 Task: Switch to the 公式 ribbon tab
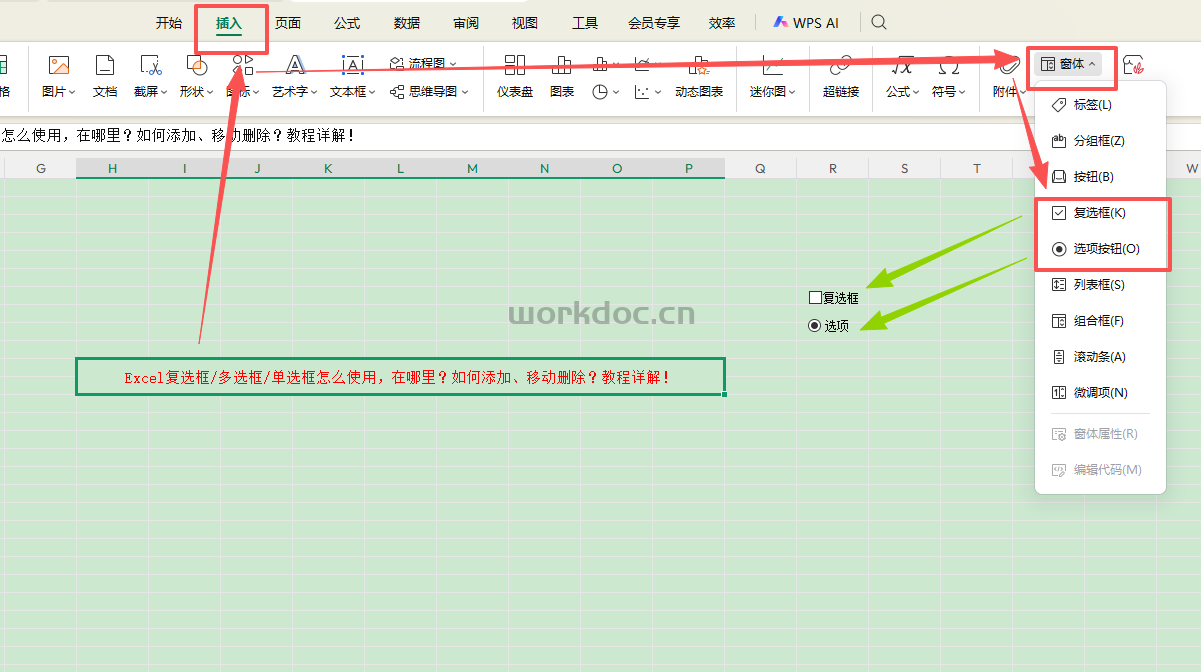click(347, 23)
